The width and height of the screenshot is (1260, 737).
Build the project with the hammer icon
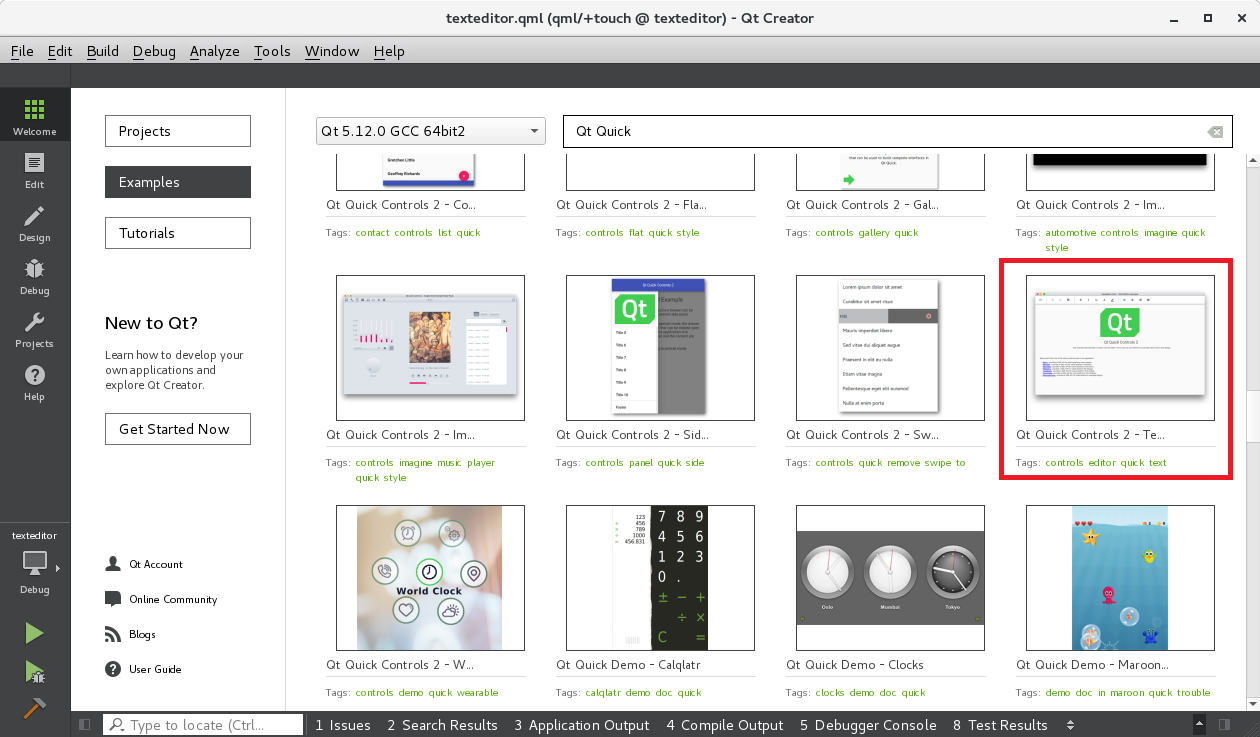[x=34, y=707]
